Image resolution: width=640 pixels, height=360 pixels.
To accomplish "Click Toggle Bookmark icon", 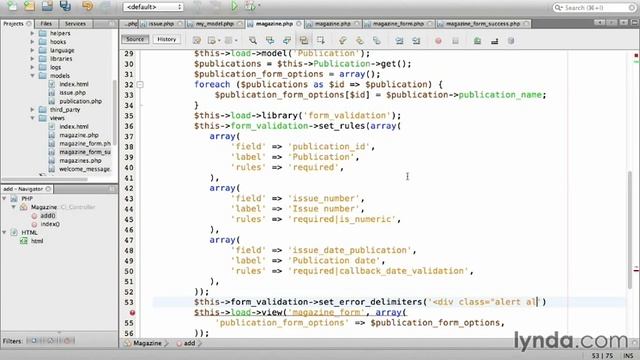I will (x=376, y=40).
